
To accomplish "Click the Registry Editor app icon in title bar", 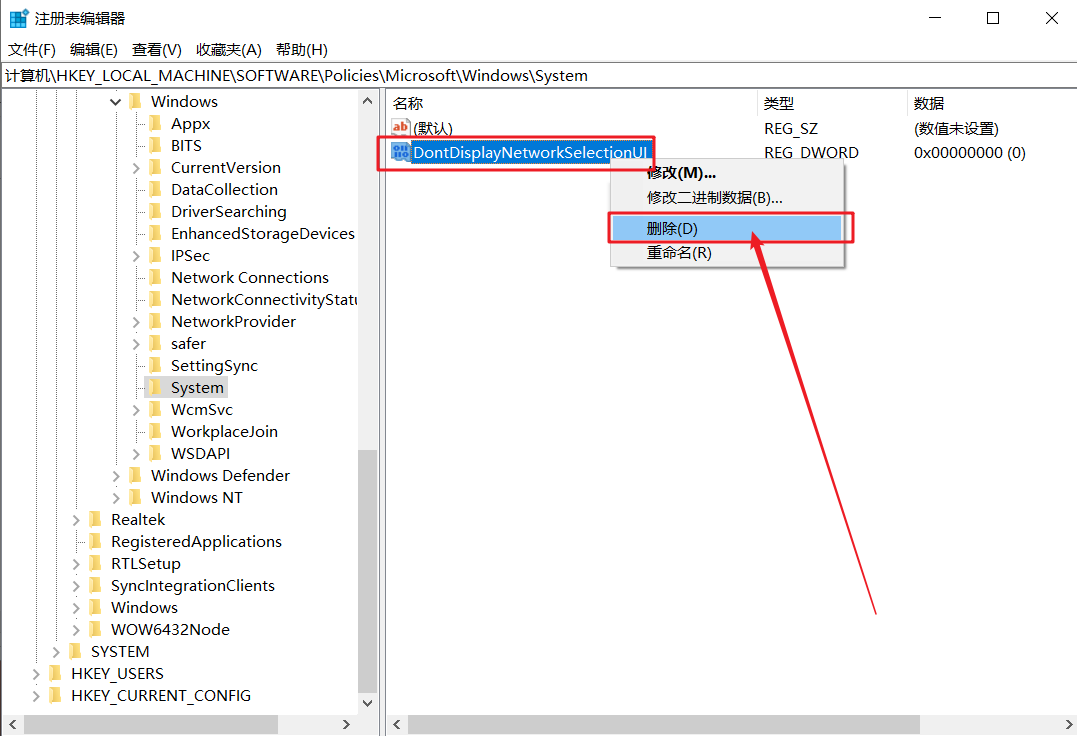I will click(18, 18).
